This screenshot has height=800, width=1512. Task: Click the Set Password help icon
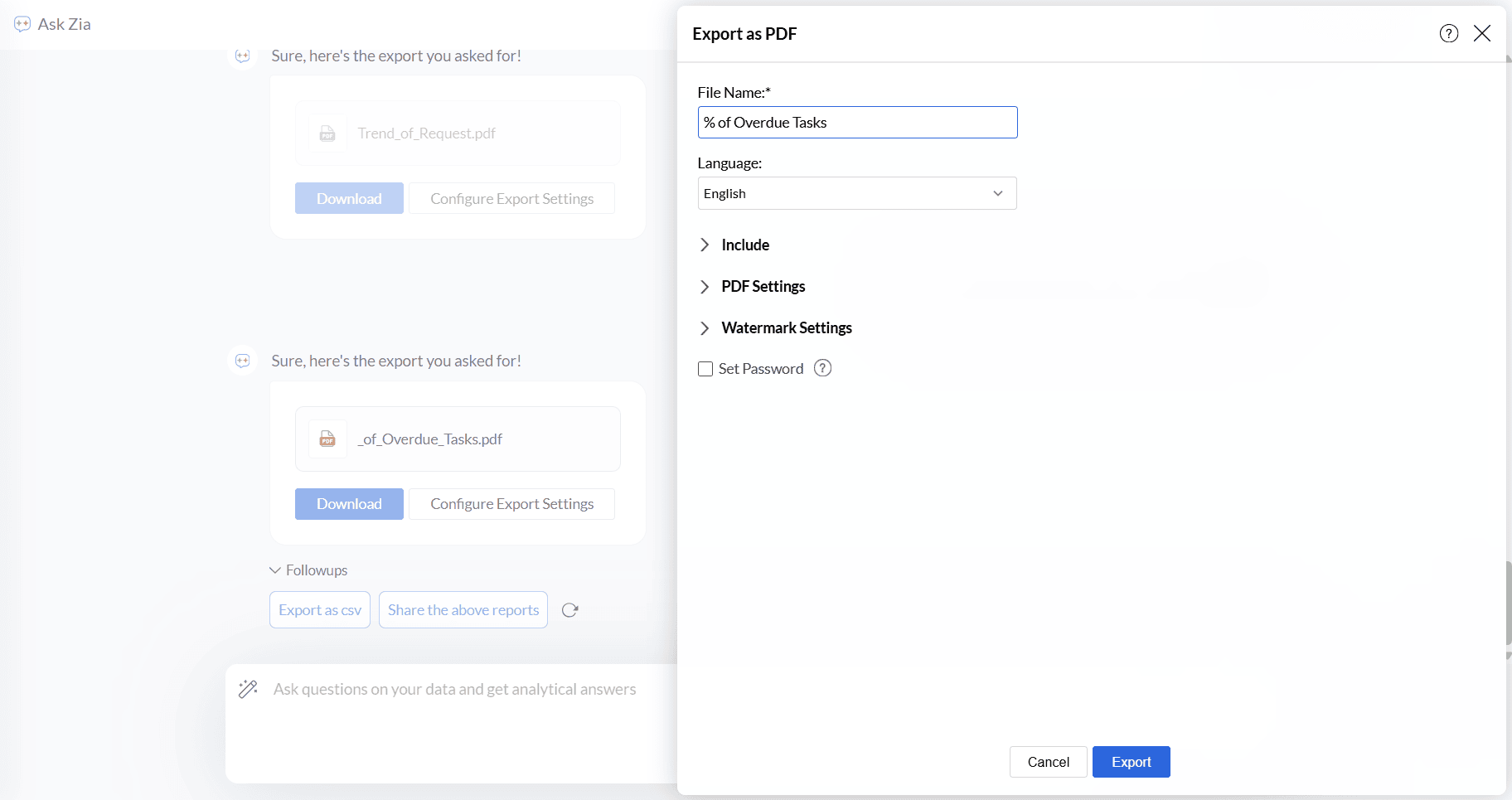[x=822, y=368]
